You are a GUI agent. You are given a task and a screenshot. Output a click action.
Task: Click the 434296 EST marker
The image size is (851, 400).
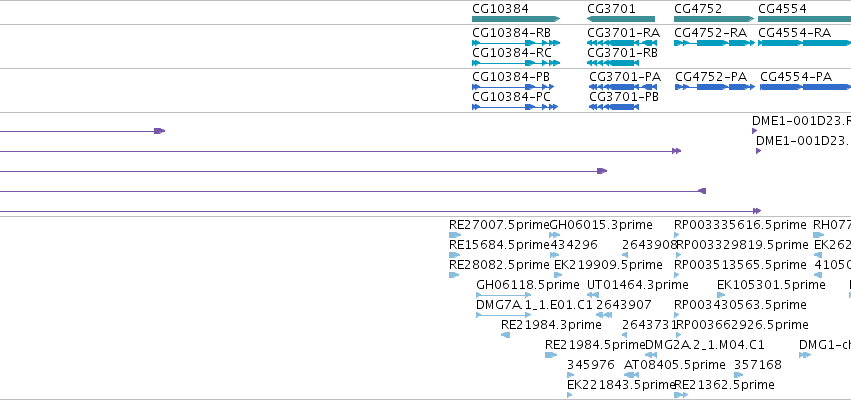point(554,255)
